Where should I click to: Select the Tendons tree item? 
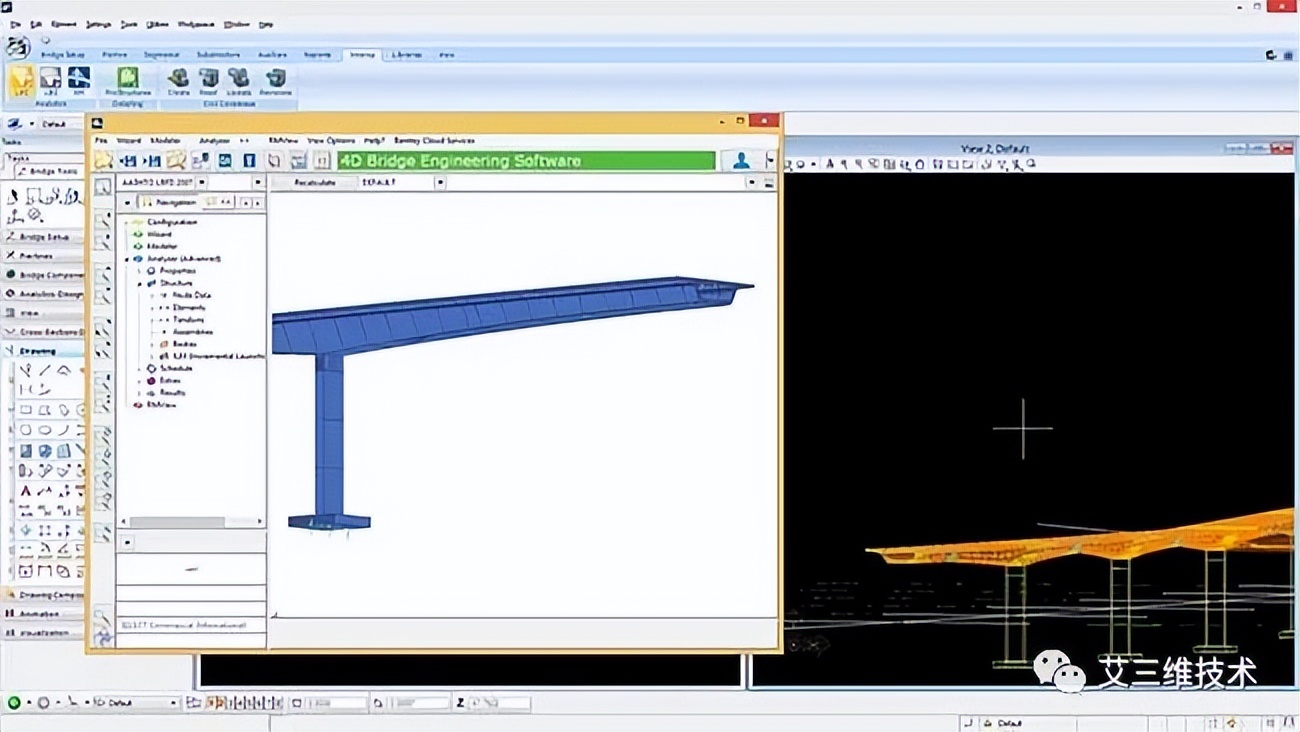pos(187,319)
